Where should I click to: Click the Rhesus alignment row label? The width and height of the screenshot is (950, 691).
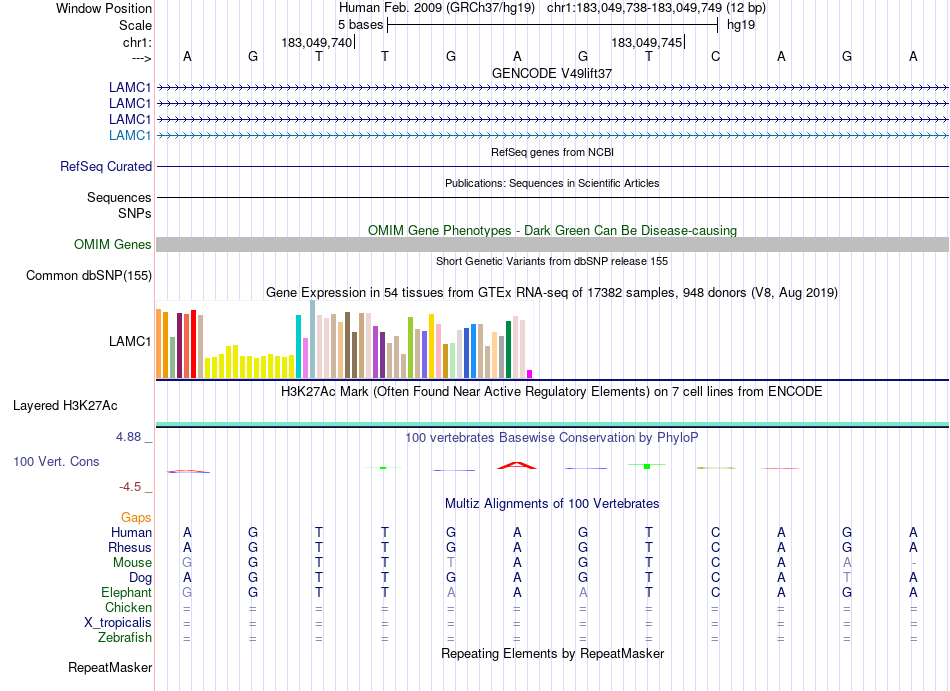point(130,547)
